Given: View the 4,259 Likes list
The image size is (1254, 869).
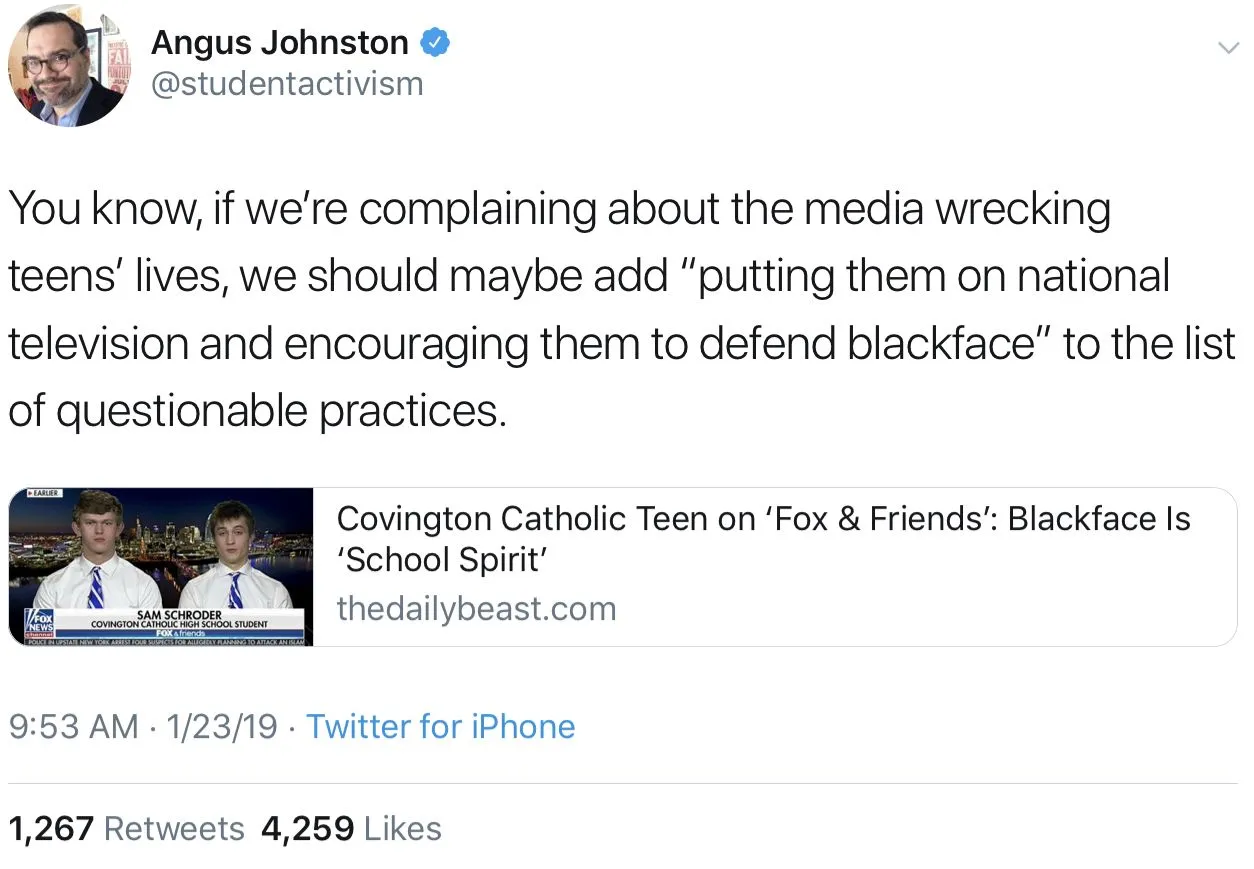Looking at the screenshot, I should click(350, 829).
